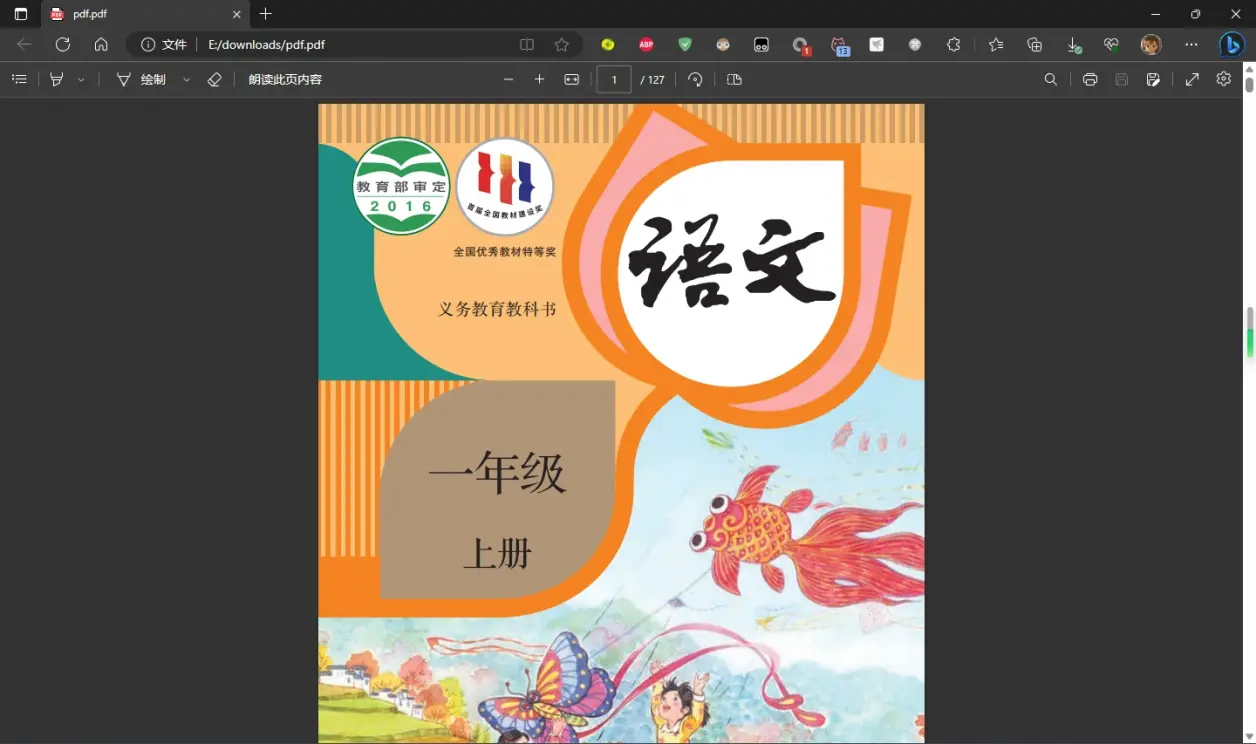Open the user profile avatar

[x=1151, y=44]
